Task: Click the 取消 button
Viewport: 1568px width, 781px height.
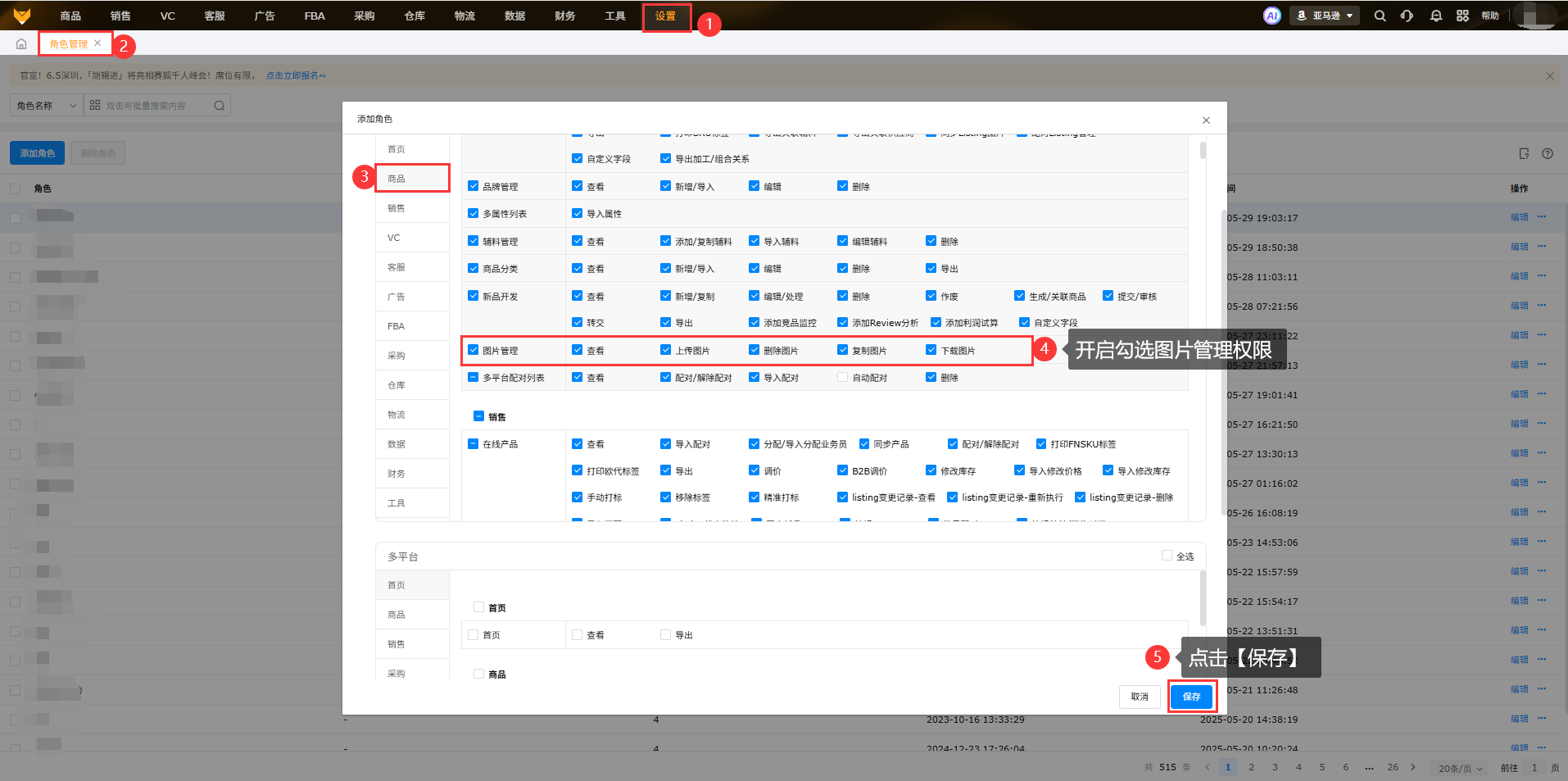Action: point(1140,697)
